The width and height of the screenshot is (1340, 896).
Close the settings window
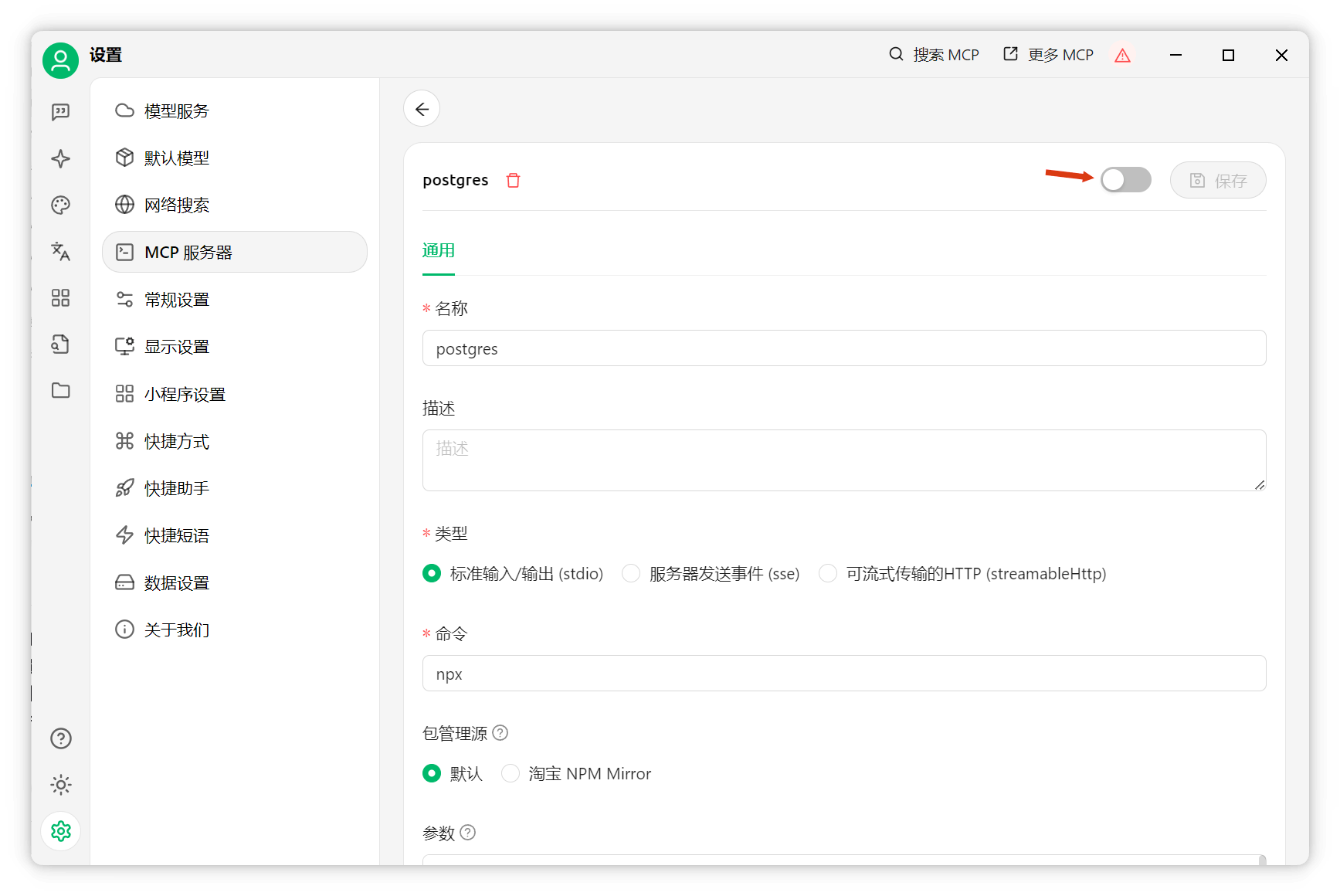pyautogui.click(x=1281, y=55)
